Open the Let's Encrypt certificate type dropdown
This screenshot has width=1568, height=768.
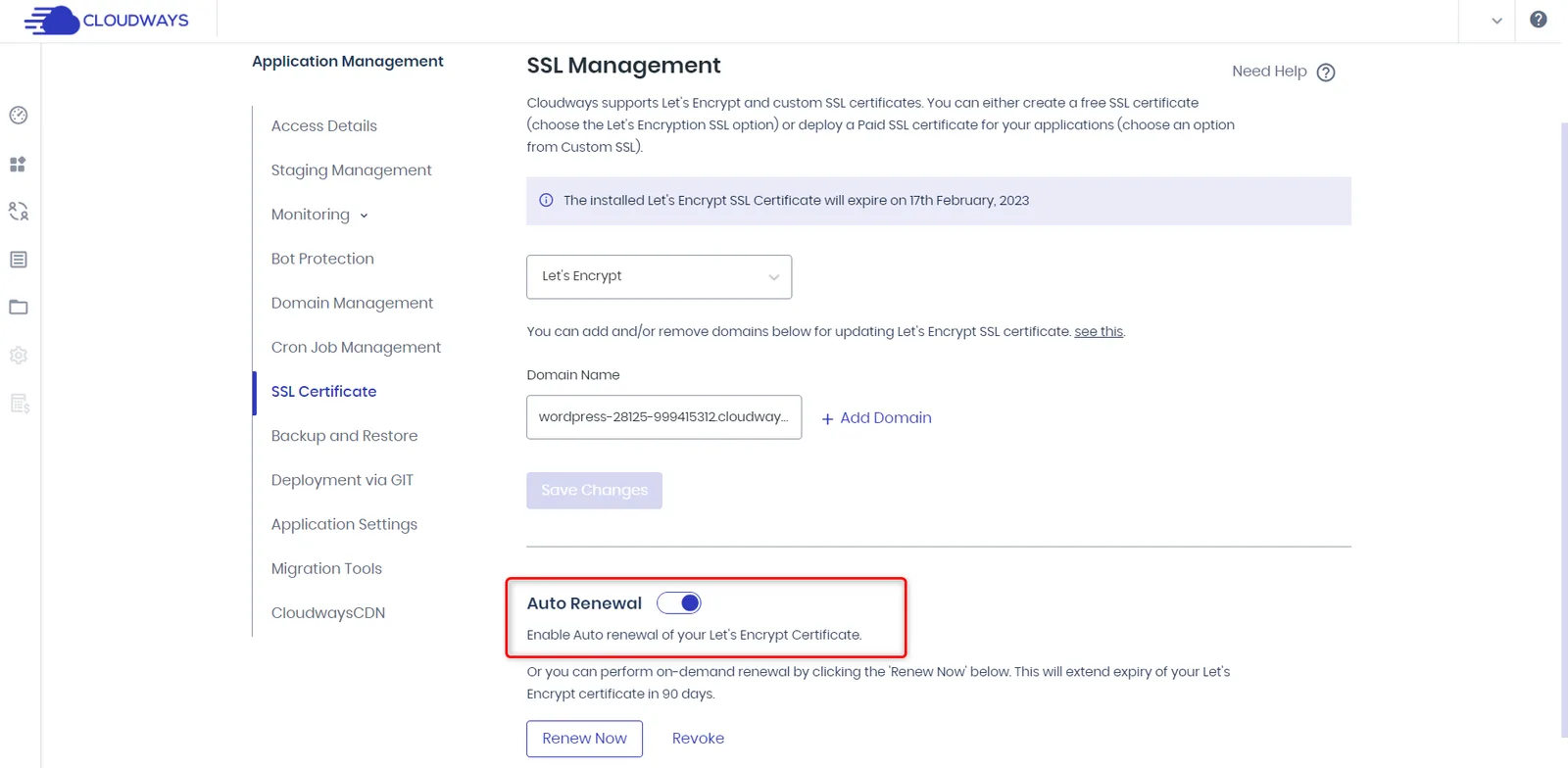tap(659, 277)
